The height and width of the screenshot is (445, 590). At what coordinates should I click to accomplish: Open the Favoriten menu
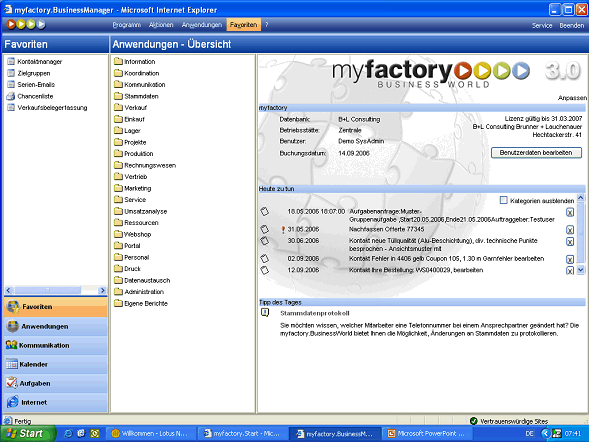tap(243, 25)
